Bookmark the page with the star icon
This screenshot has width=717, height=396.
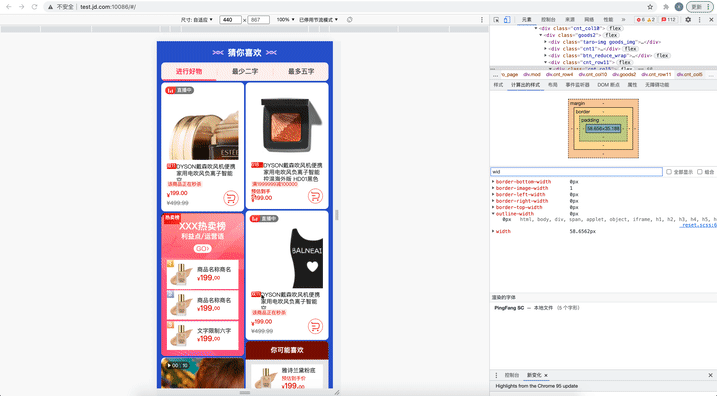[650, 7]
